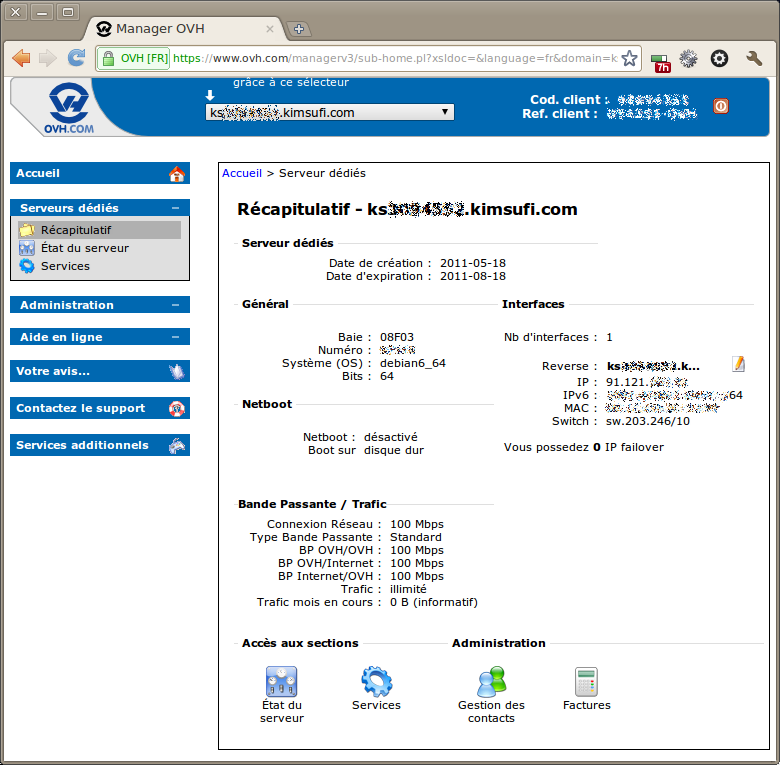Edit the reverse with pencil icon
This screenshot has width=780, height=765.
coord(739,364)
